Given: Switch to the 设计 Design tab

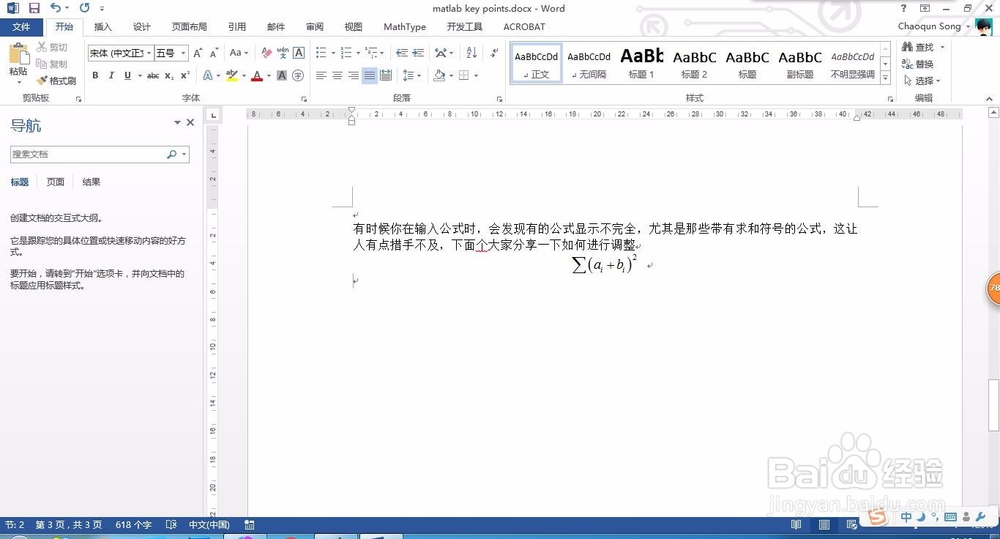Looking at the screenshot, I should point(142,27).
